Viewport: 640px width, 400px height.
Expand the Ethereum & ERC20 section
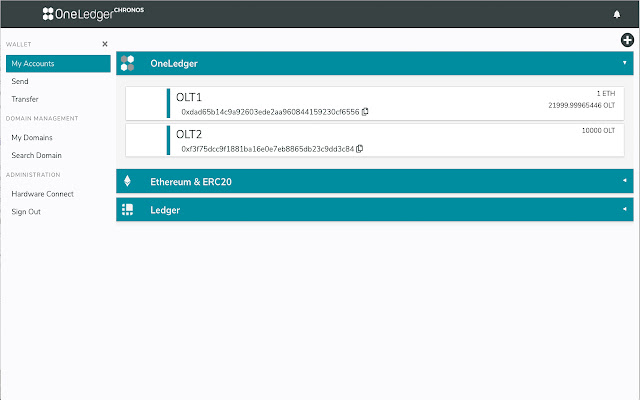(x=624, y=180)
